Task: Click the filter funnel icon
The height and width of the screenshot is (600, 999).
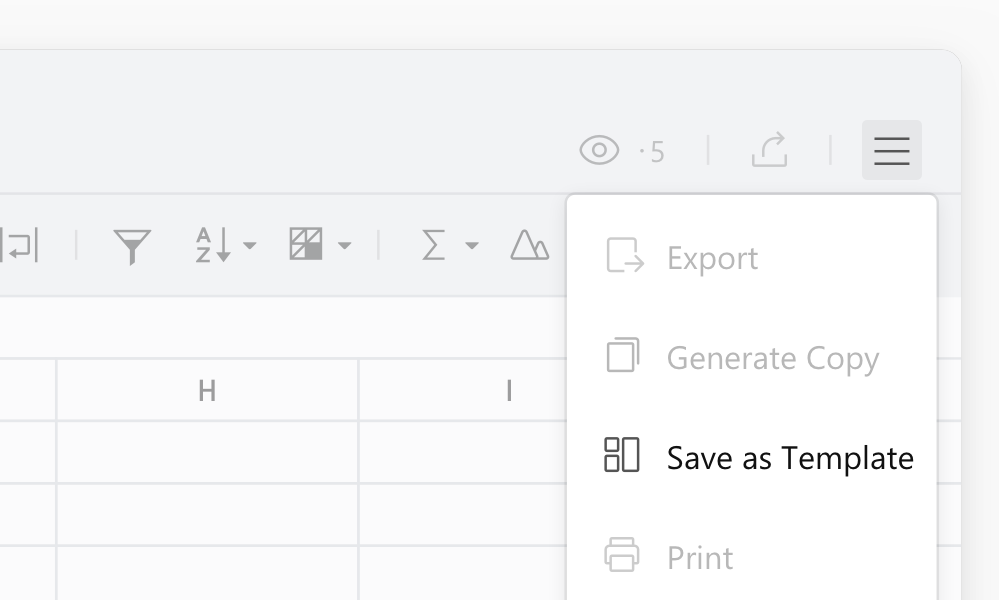Action: (x=132, y=246)
